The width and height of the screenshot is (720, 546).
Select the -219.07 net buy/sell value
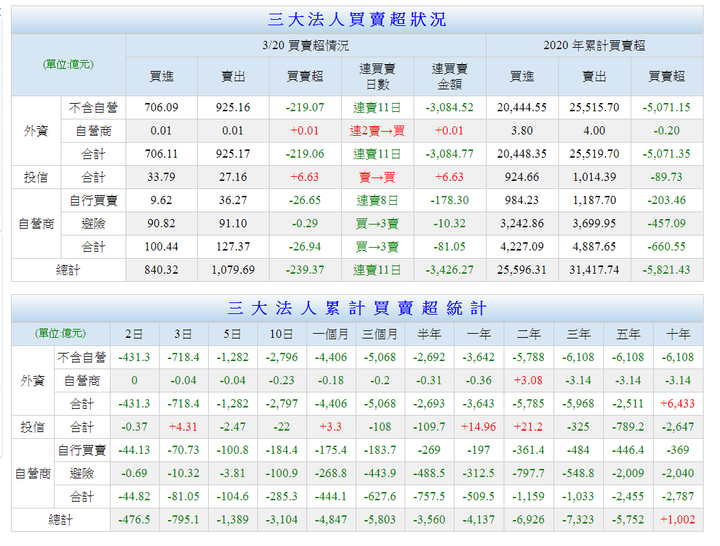[x=305, y=107]
